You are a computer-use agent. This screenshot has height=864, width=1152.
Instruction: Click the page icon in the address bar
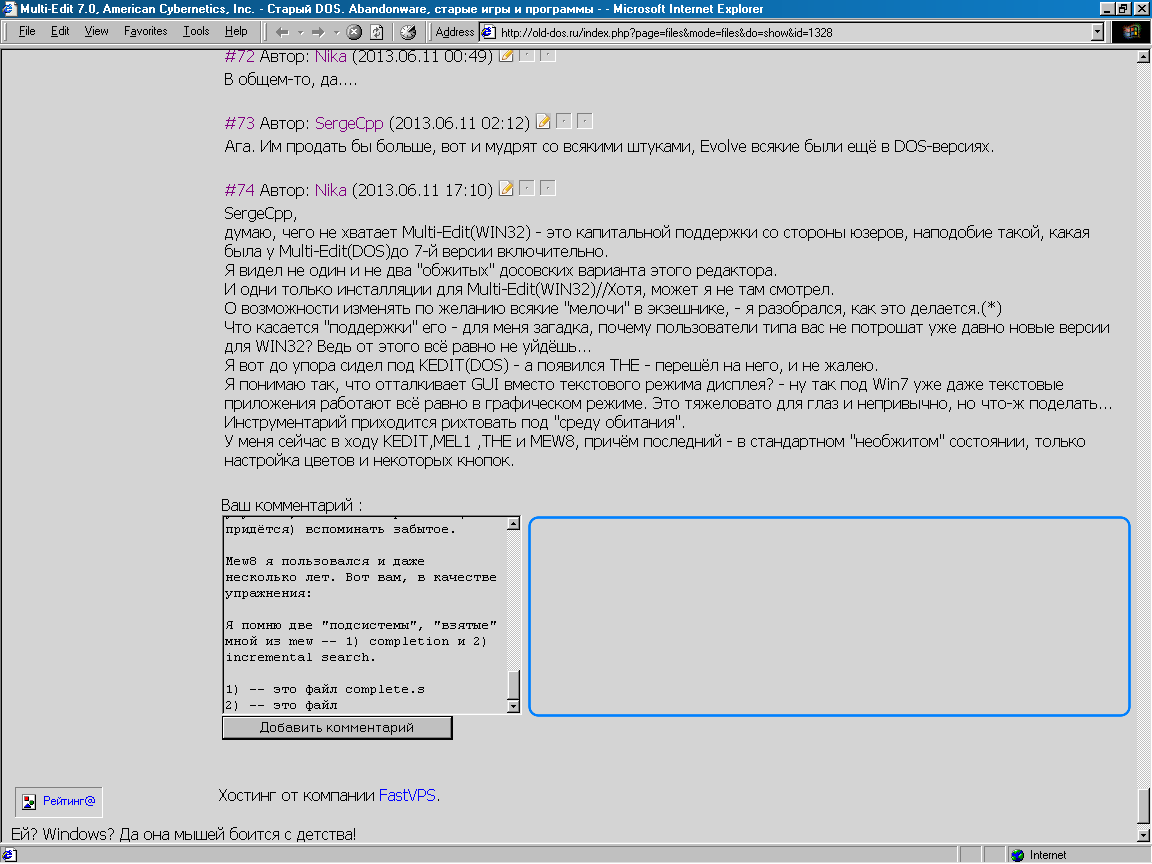coord(488,32)
